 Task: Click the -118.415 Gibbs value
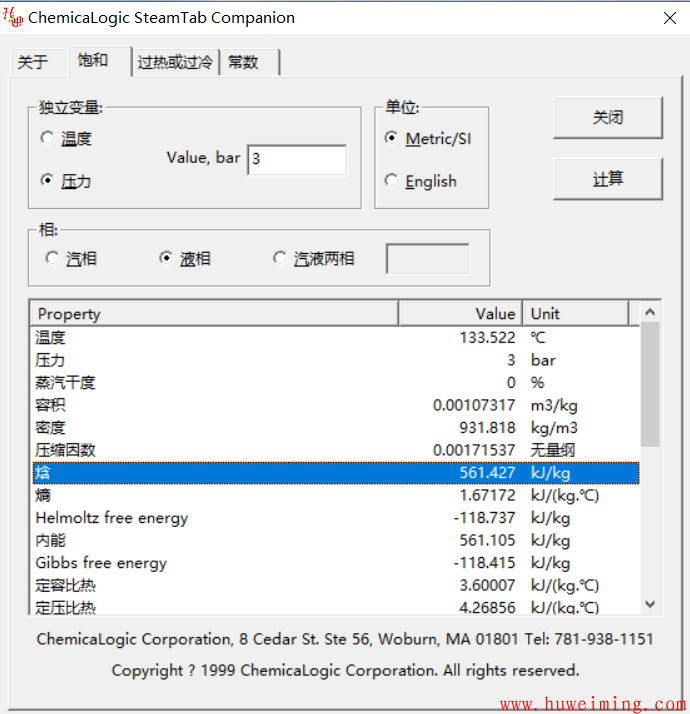point(484,563)
